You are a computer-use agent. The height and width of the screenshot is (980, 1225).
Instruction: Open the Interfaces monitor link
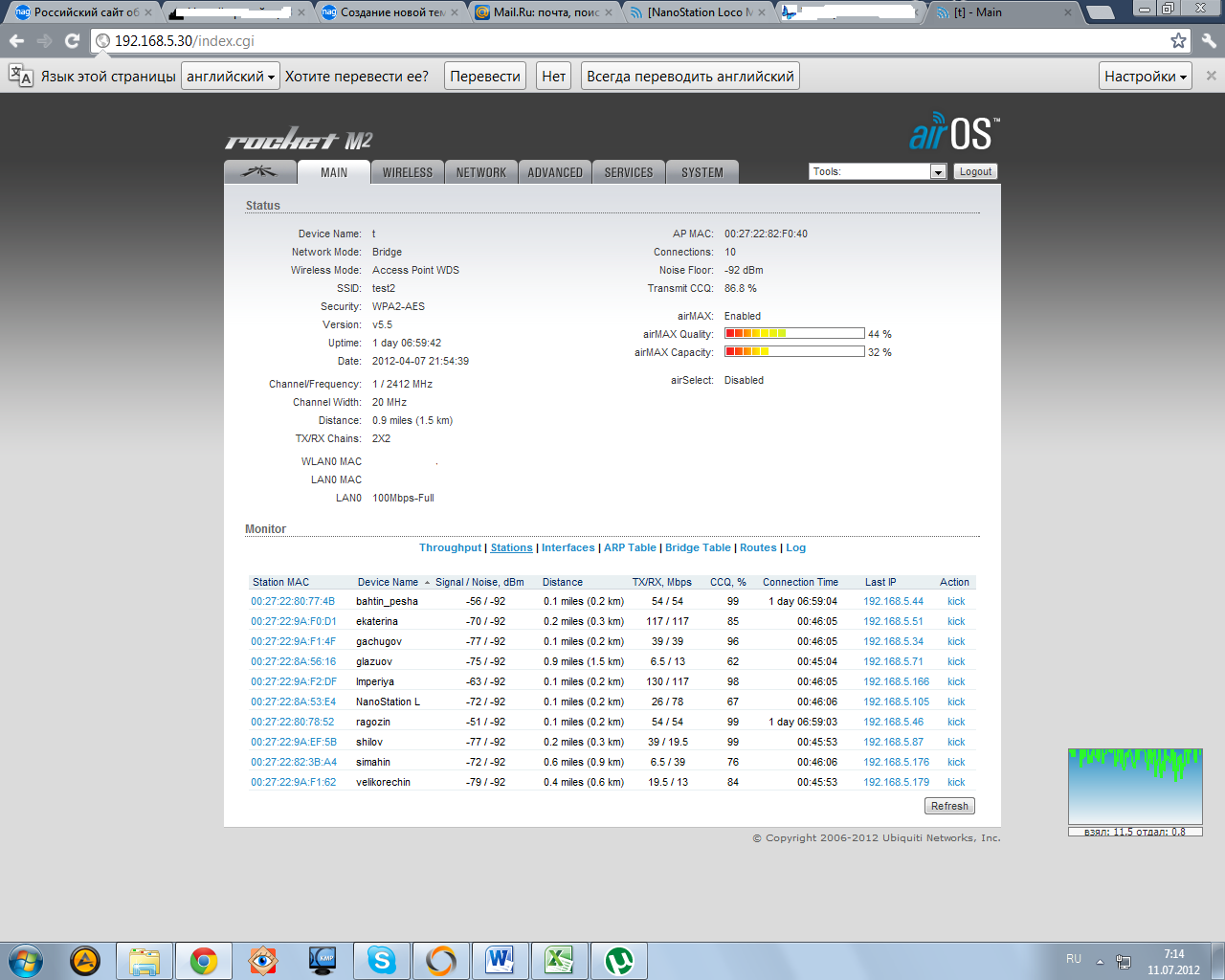(x=568, y=547)
